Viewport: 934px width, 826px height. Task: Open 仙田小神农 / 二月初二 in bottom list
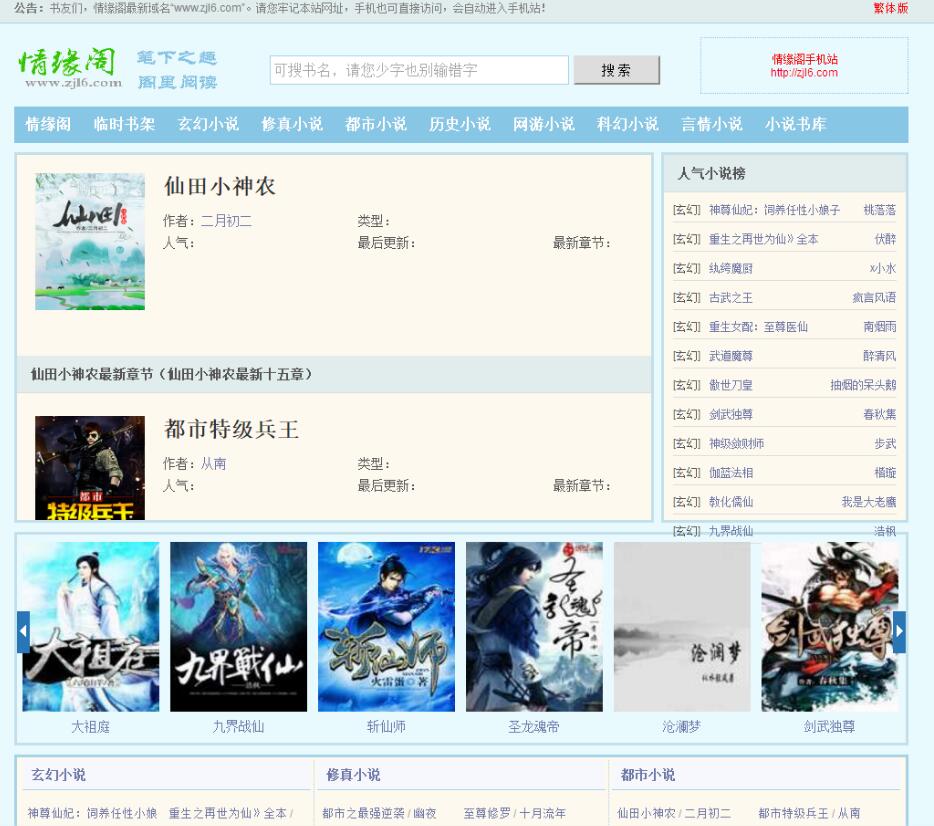(x=674, y=813)
